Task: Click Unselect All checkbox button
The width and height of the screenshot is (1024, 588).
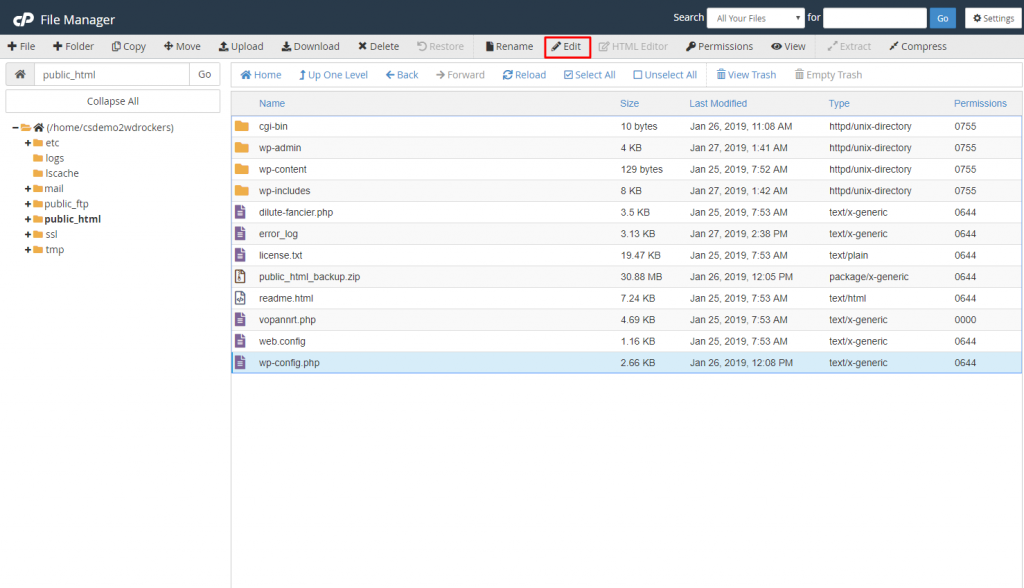Action: (665, 75)
